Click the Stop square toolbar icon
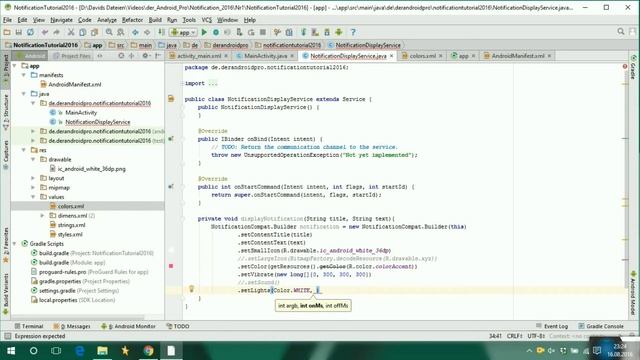640x360 pixels. click(263, 32)
